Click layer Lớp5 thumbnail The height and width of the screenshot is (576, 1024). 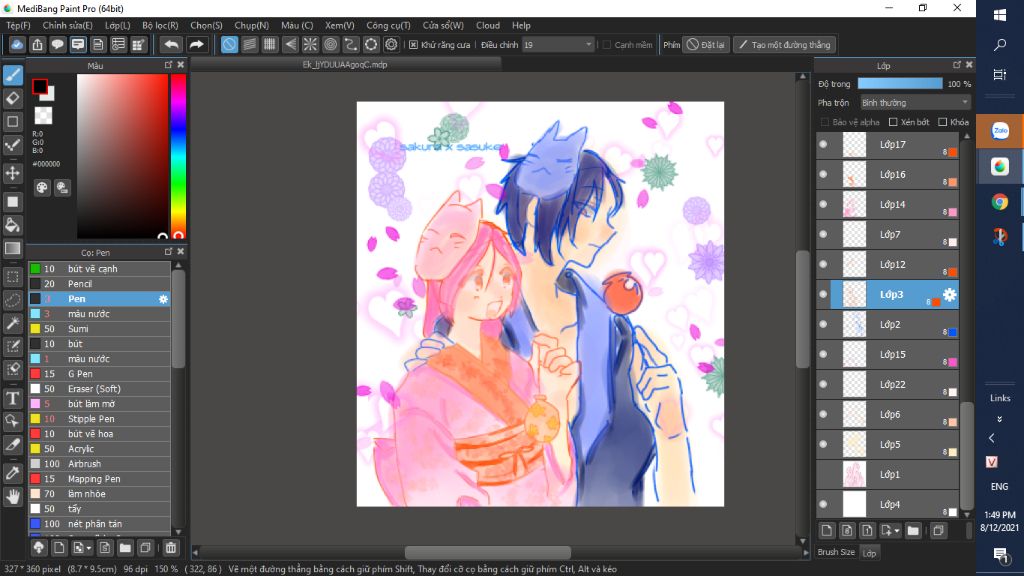pos(854,445)
